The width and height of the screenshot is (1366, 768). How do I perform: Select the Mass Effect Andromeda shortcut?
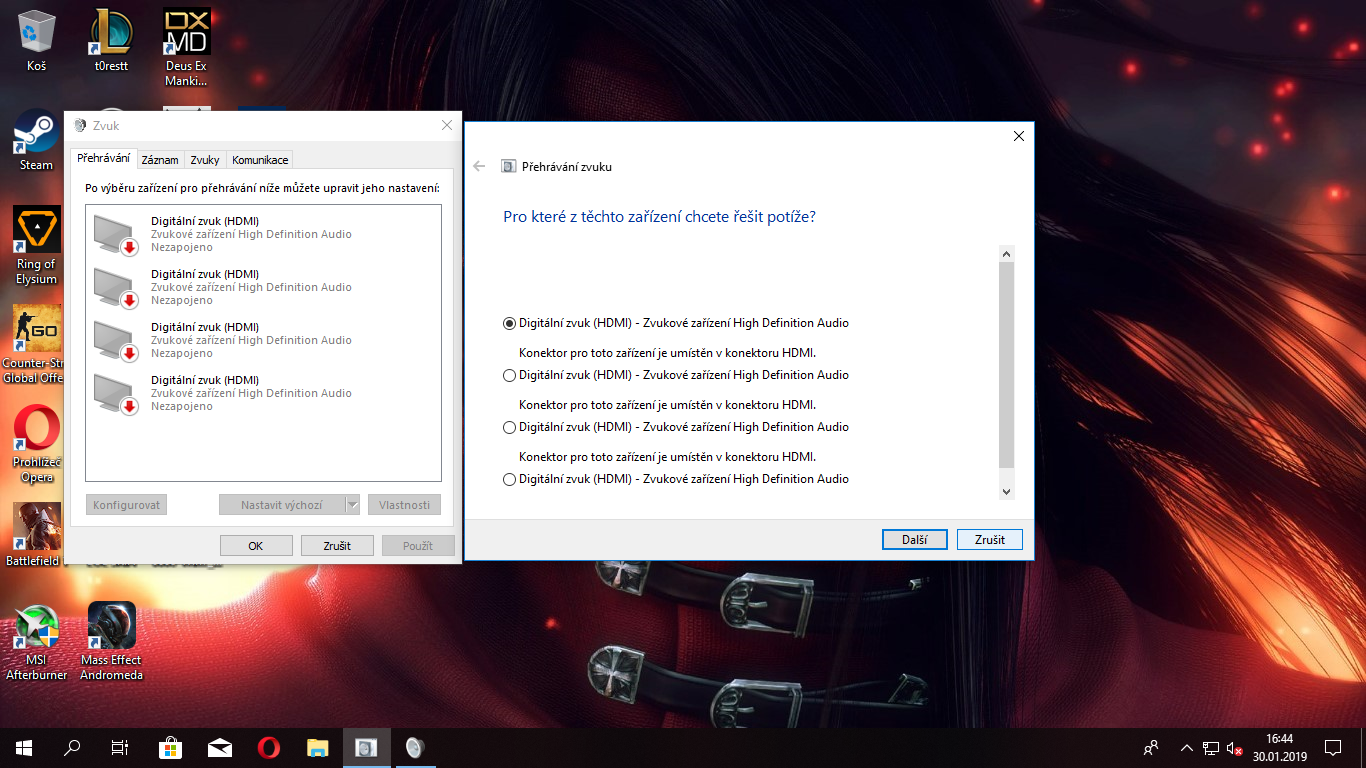[x=111, y=642]
